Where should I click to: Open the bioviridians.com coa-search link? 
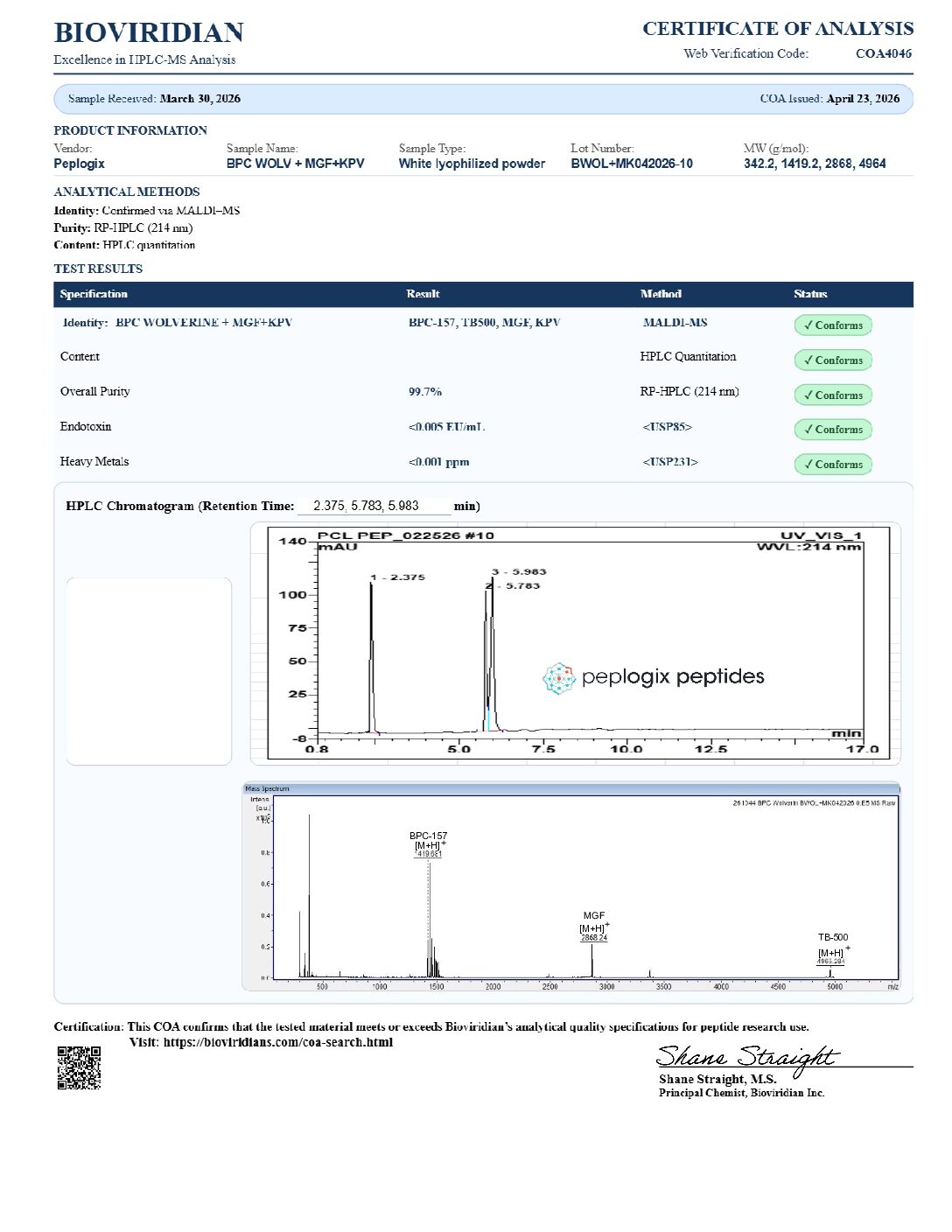pyautogui.click(x=278, y=1042)
